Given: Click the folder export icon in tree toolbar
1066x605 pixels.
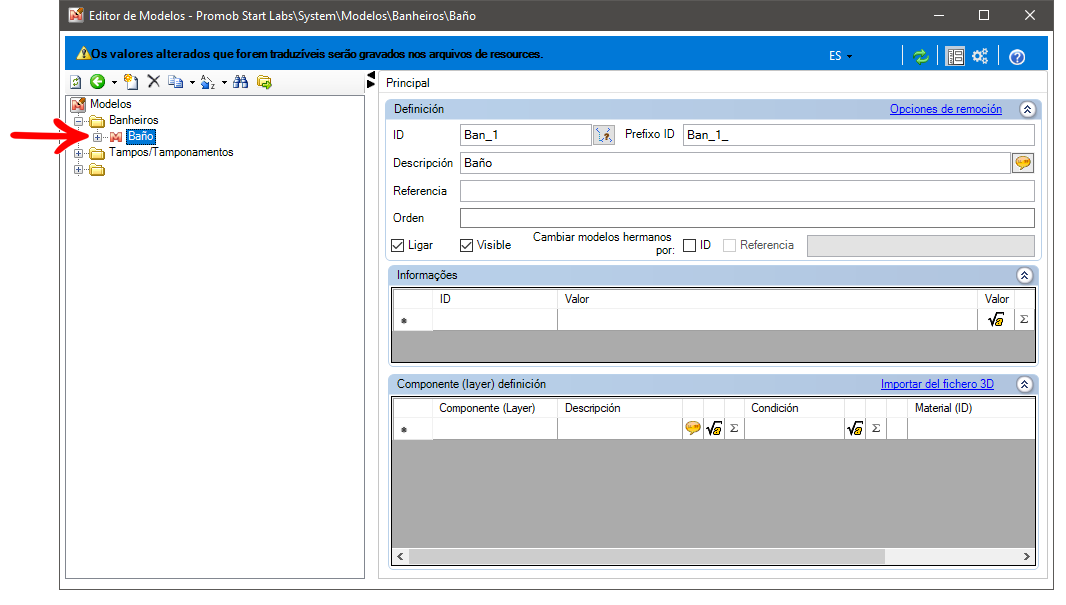Looking at the screenshot, I should tap(264, 82).
